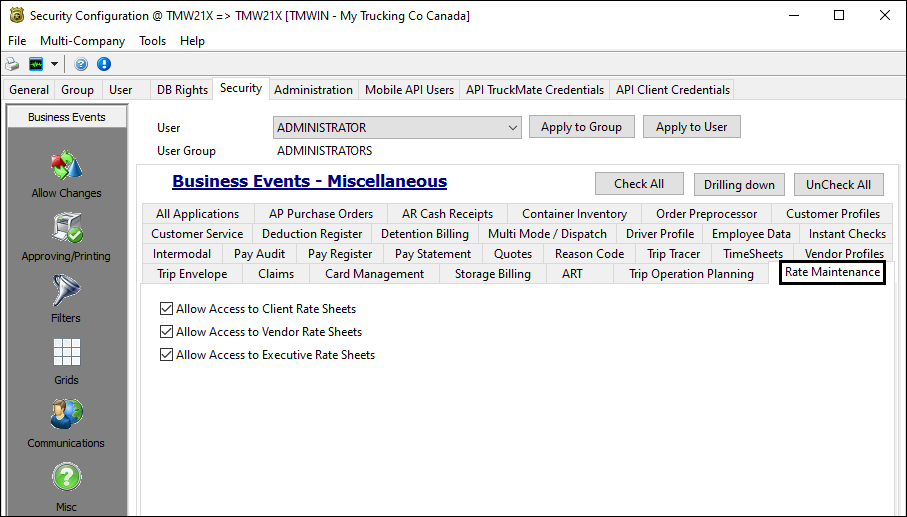The height and width of the screenshot is (517, 907).
Task: Click the UnCheck All button
Action: [x=839, y=184]
